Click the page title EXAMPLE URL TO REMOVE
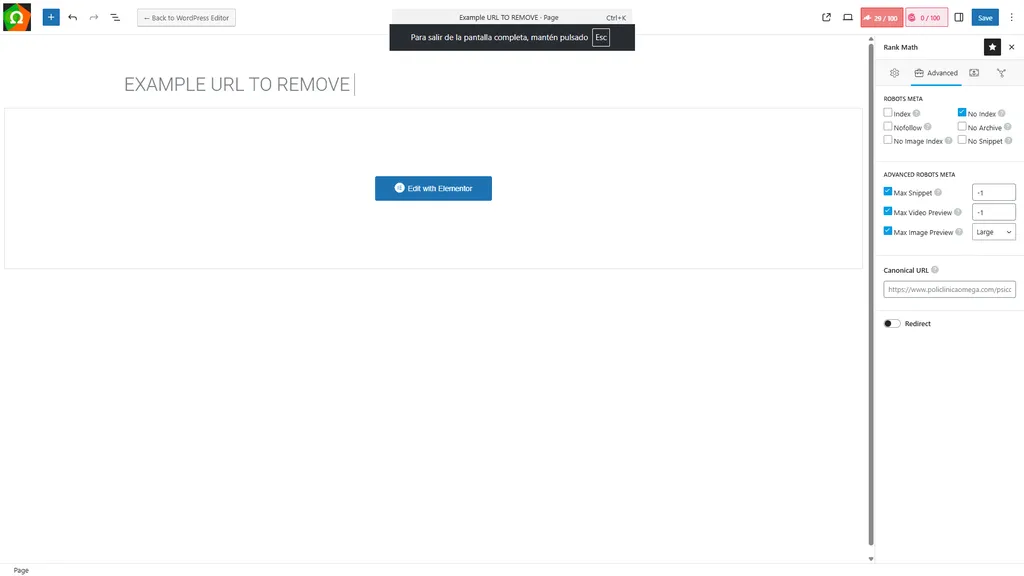The width and height of the screenshot is (1024, 576). click(x=237, y=84)
